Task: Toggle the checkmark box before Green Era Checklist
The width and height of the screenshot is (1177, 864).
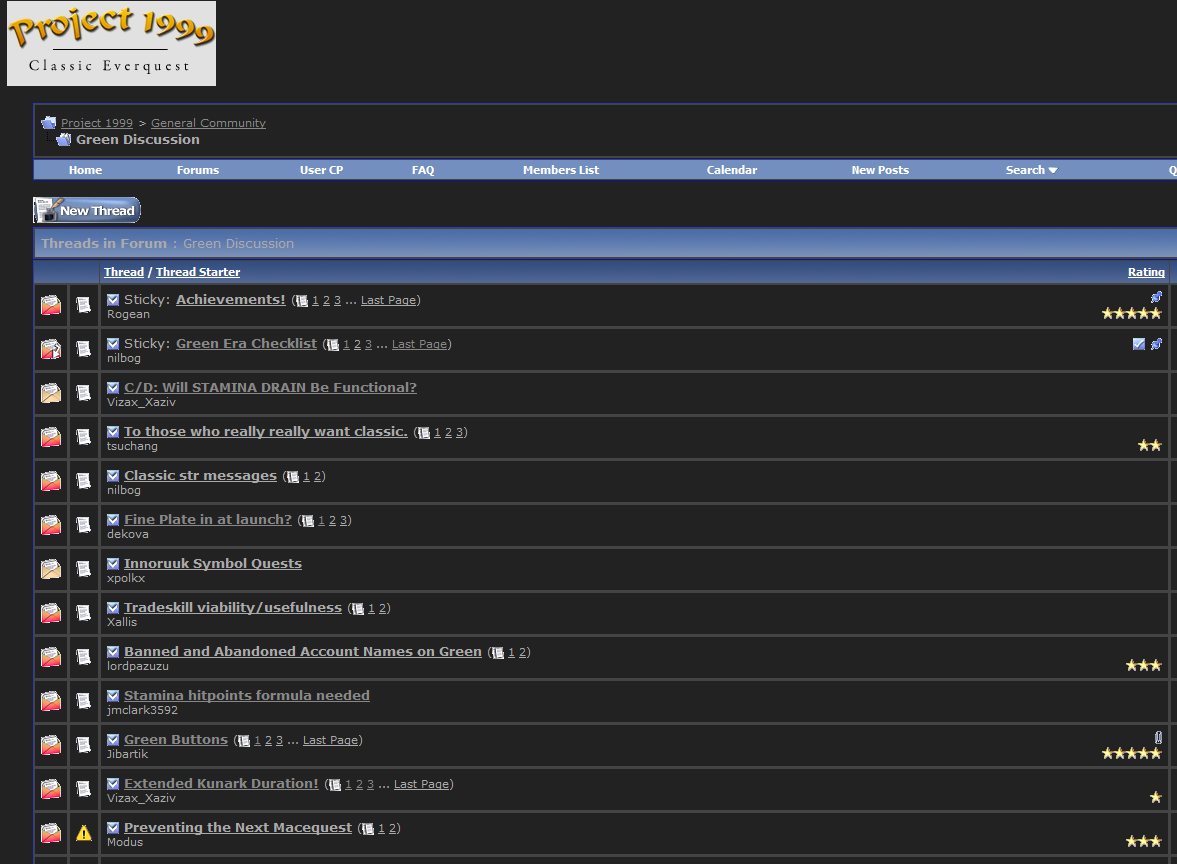Action: coord(113,344)
